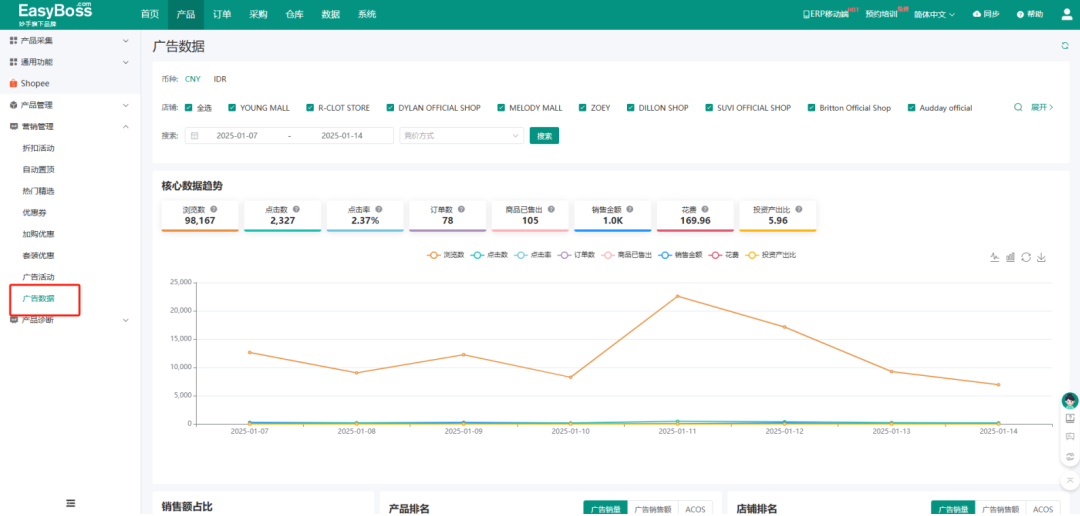Uncheck SUVI OFFICIAL SHOP checkbox
Image resolution: width=1080 pixels, height=516 pixels.
[709, 108]
